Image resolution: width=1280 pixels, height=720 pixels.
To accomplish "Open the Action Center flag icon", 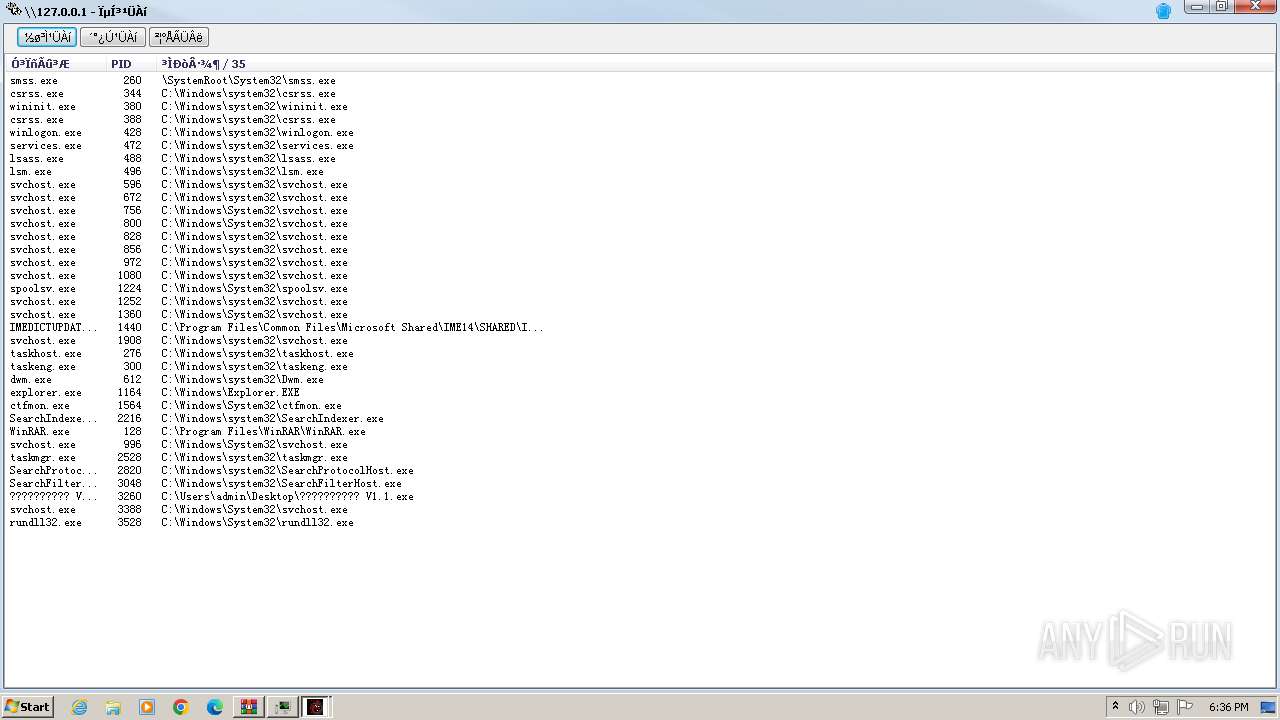I will point(1185,707).
